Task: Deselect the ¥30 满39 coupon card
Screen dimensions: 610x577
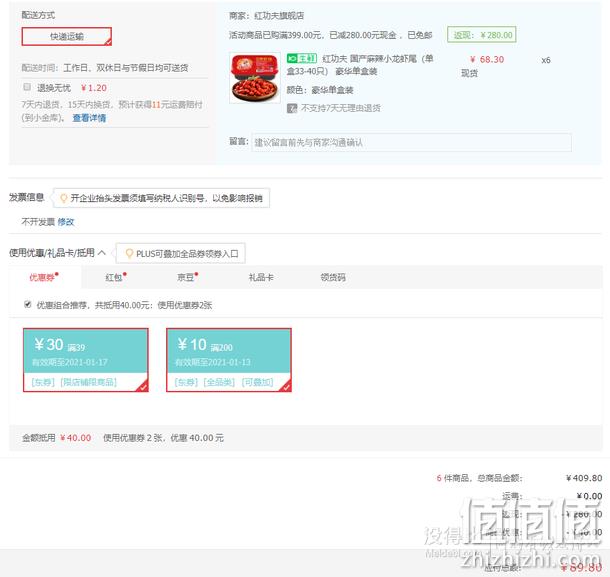Action: (86, 360)
